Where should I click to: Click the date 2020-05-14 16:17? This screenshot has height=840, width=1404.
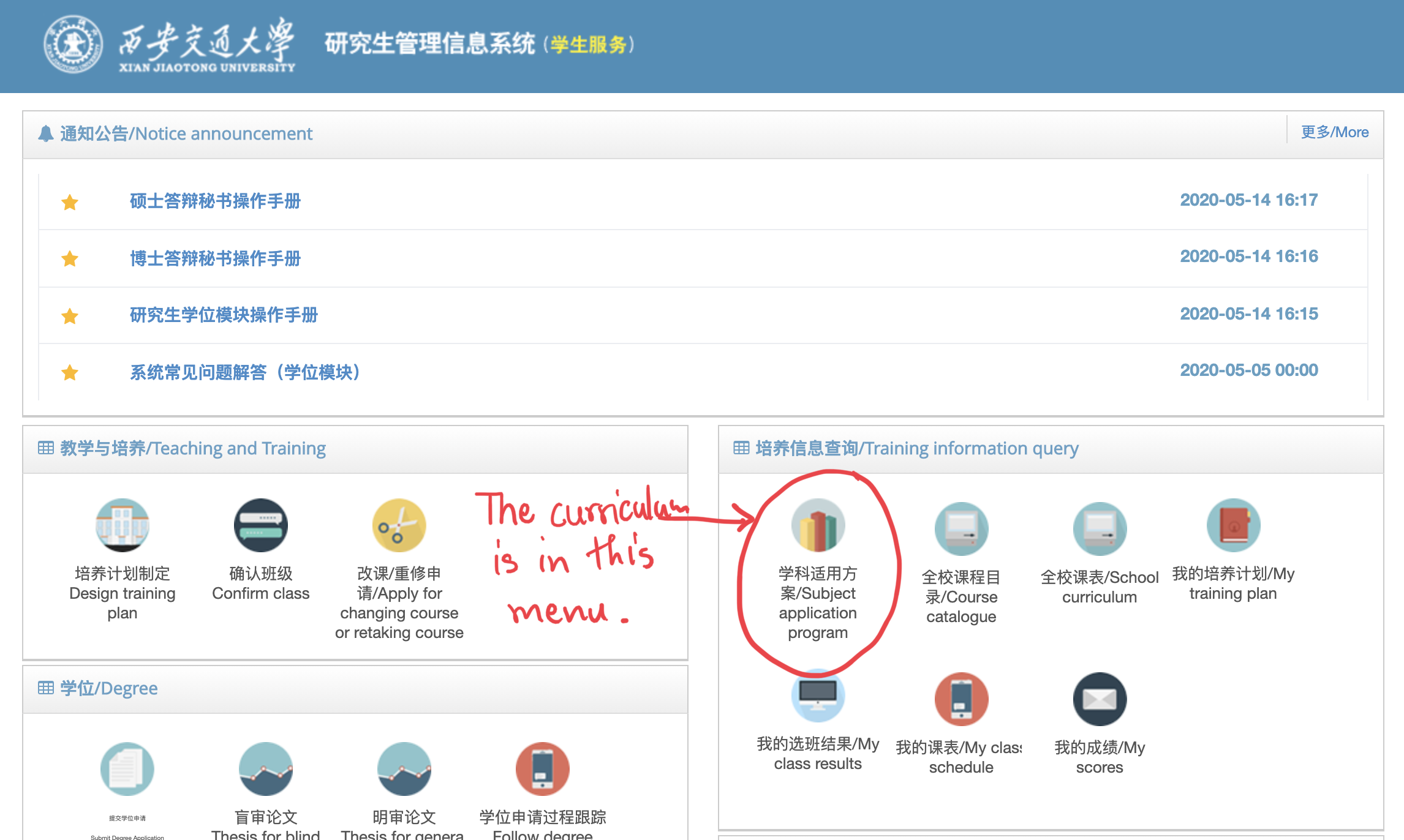click(1249, 200)
